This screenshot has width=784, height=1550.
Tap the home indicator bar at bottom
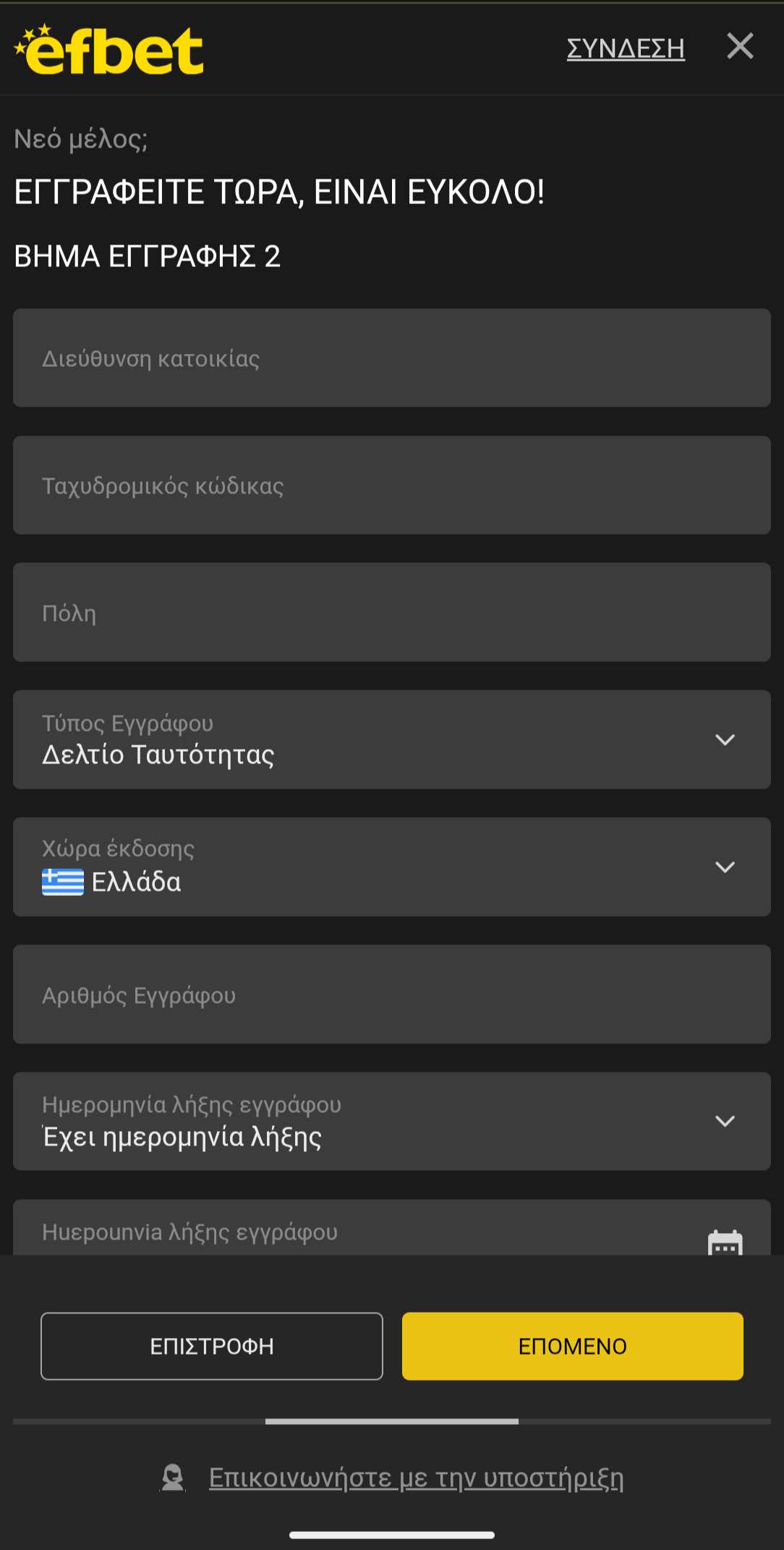coord(391,1535)
